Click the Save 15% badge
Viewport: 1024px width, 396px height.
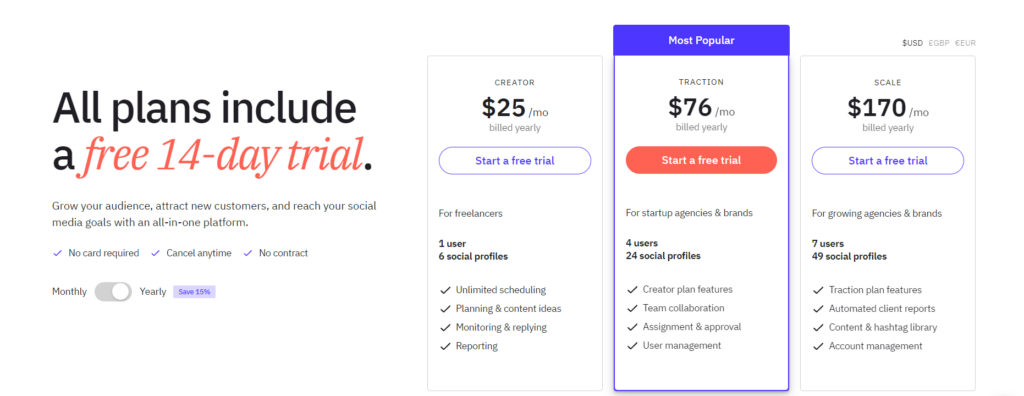pyautogui.click(x=194, y=291)
